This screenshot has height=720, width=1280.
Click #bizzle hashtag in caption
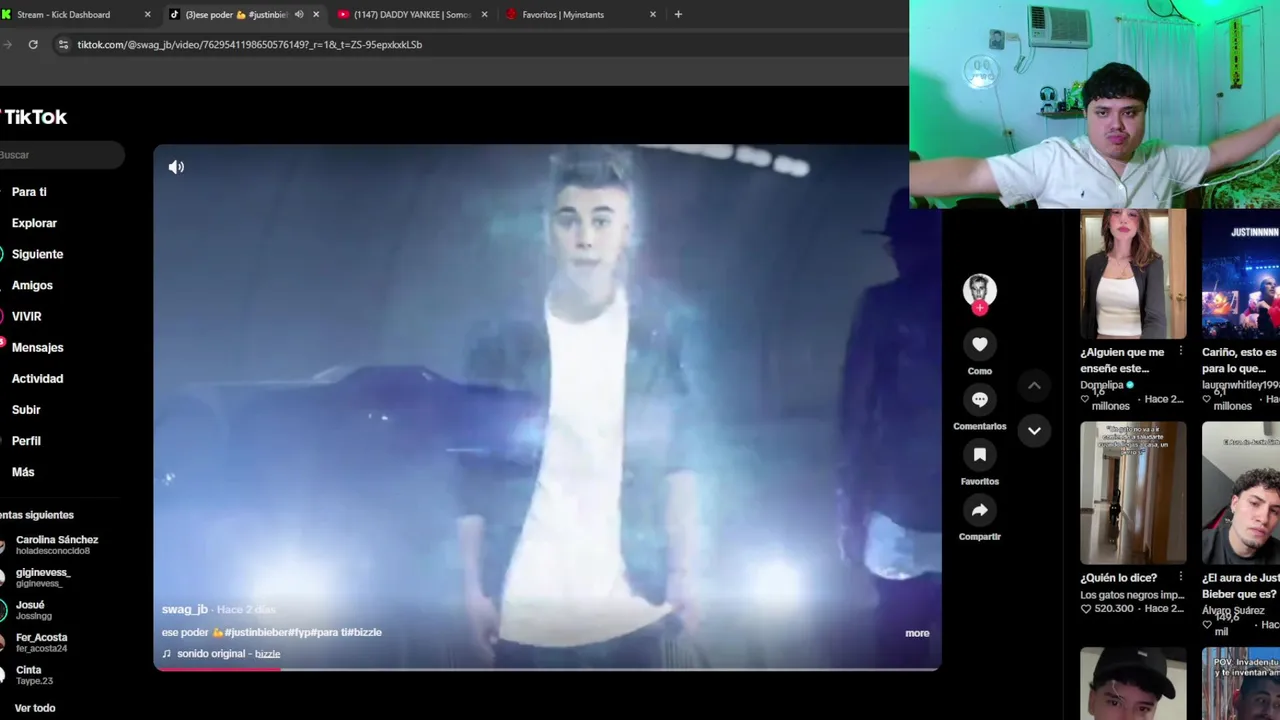(x=364, y=632)
